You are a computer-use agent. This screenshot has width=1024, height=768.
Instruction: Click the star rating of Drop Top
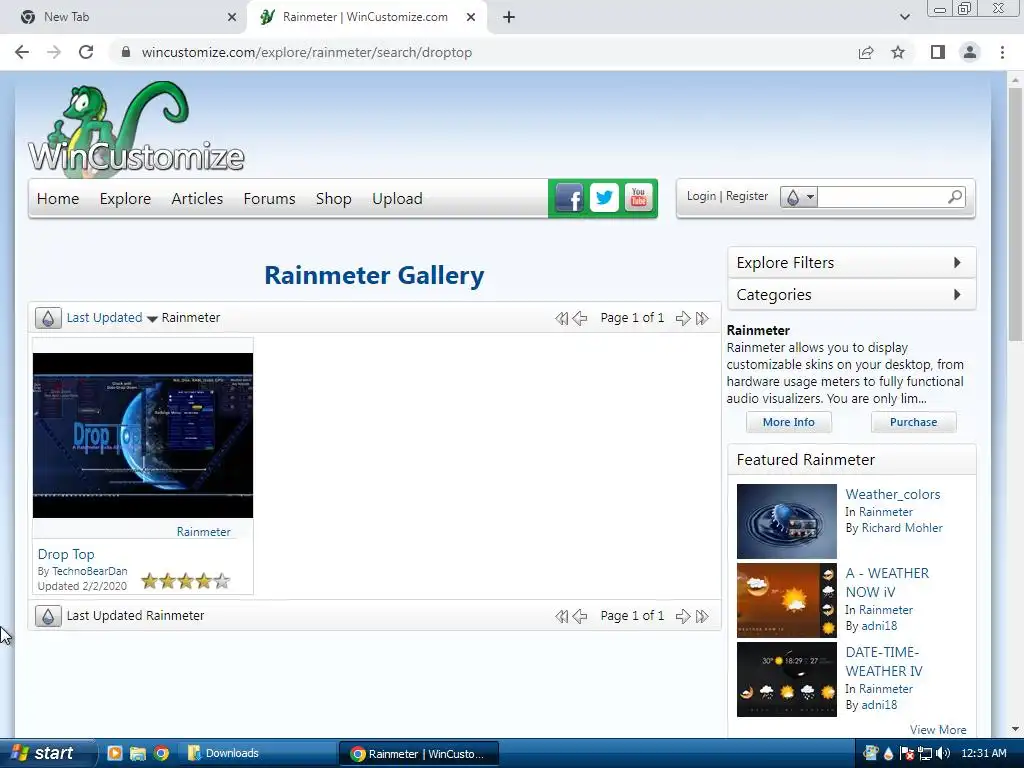click(x=185, y=581)
